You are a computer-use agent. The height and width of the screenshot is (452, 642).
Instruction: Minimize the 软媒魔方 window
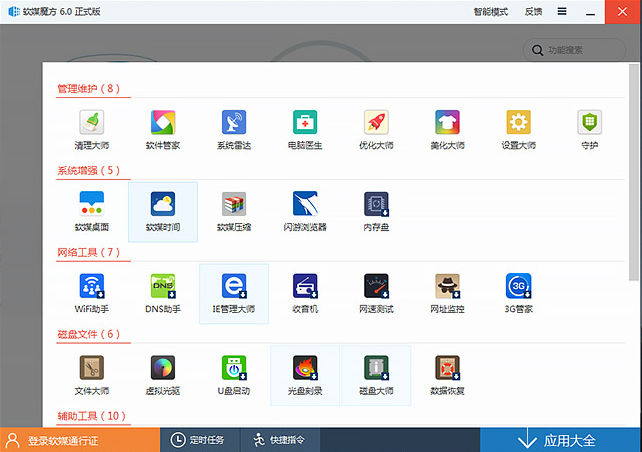point(590,12)
